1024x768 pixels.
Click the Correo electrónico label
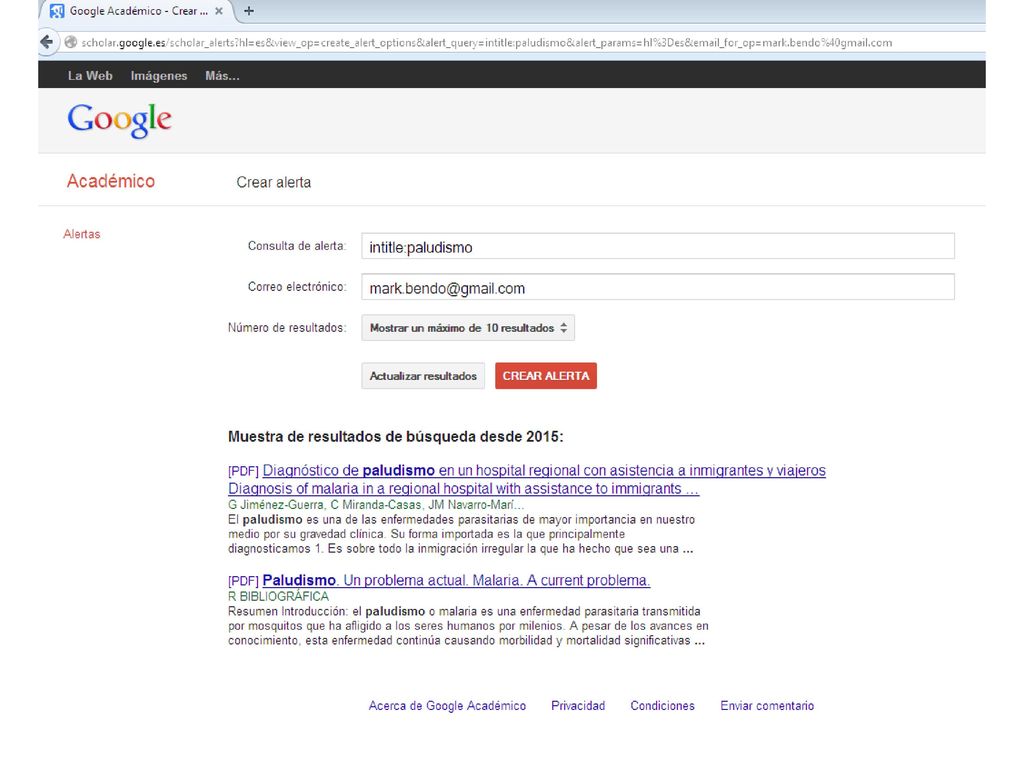pos(297,287)
